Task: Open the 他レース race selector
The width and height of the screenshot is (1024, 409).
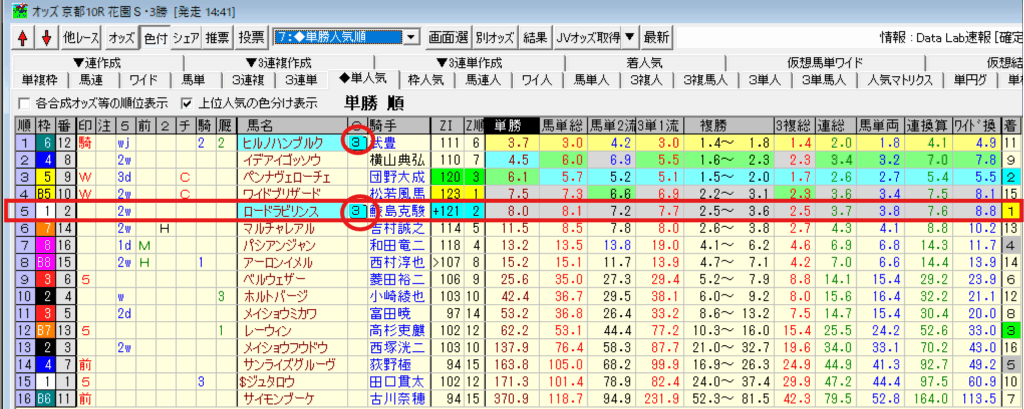Action: tap(82, 38)
